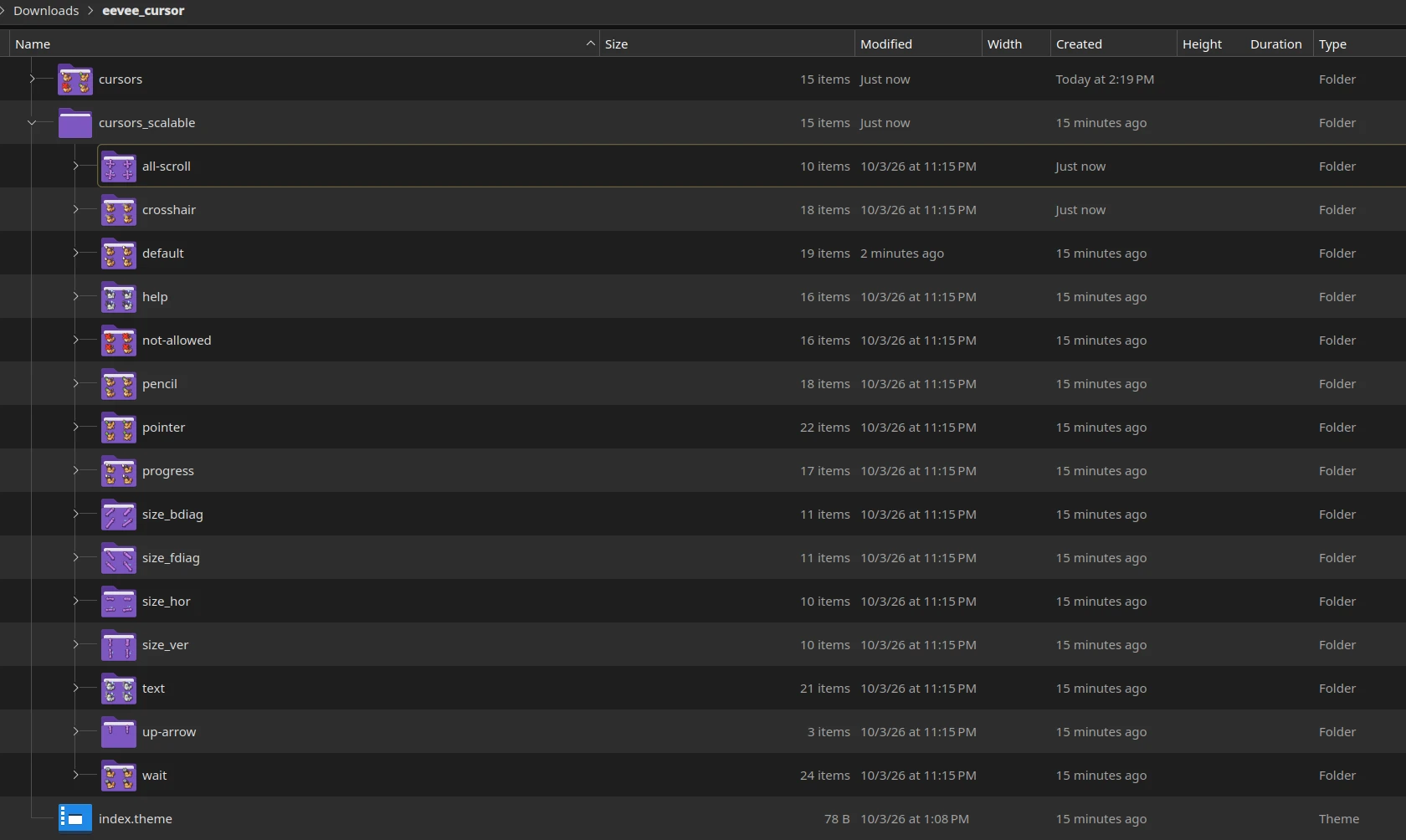Click 'Today at 2:19 PM' created value
Screen dimensions: 1406x840
(1105, 79)
